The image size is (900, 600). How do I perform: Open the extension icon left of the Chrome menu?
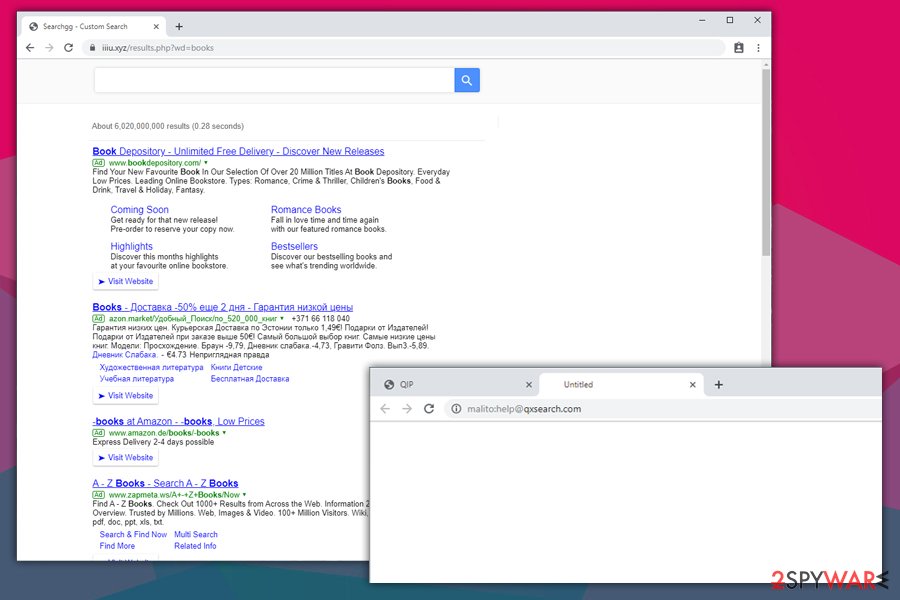pyautogui.click(x=739, y=48)
